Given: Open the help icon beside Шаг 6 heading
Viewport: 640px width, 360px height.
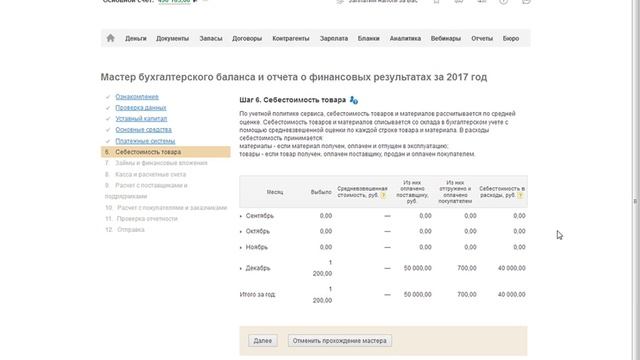Looking at the screenshot, I should point(354,100).
